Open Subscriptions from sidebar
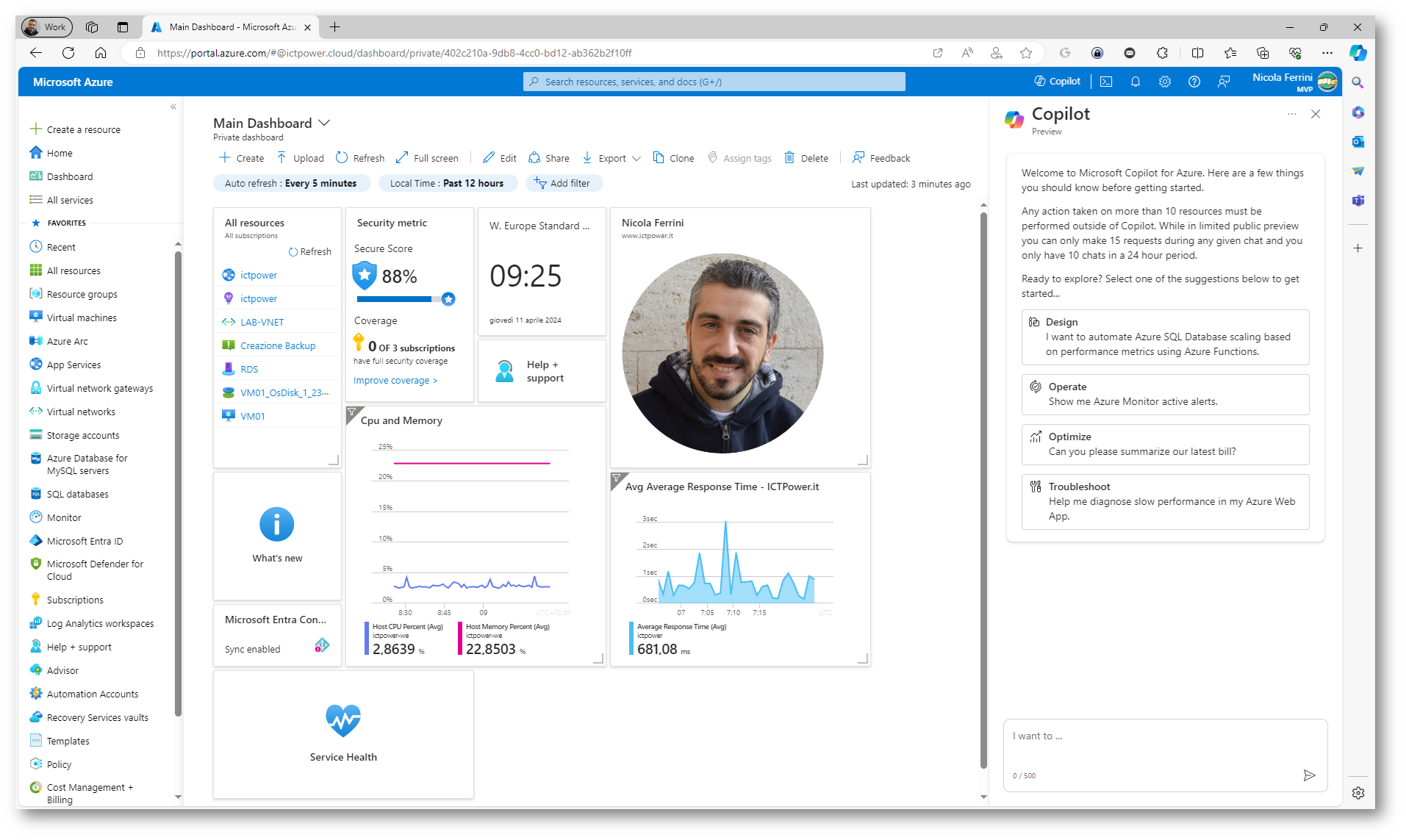Screen dimensions: 1406x840 coord(67,600)
